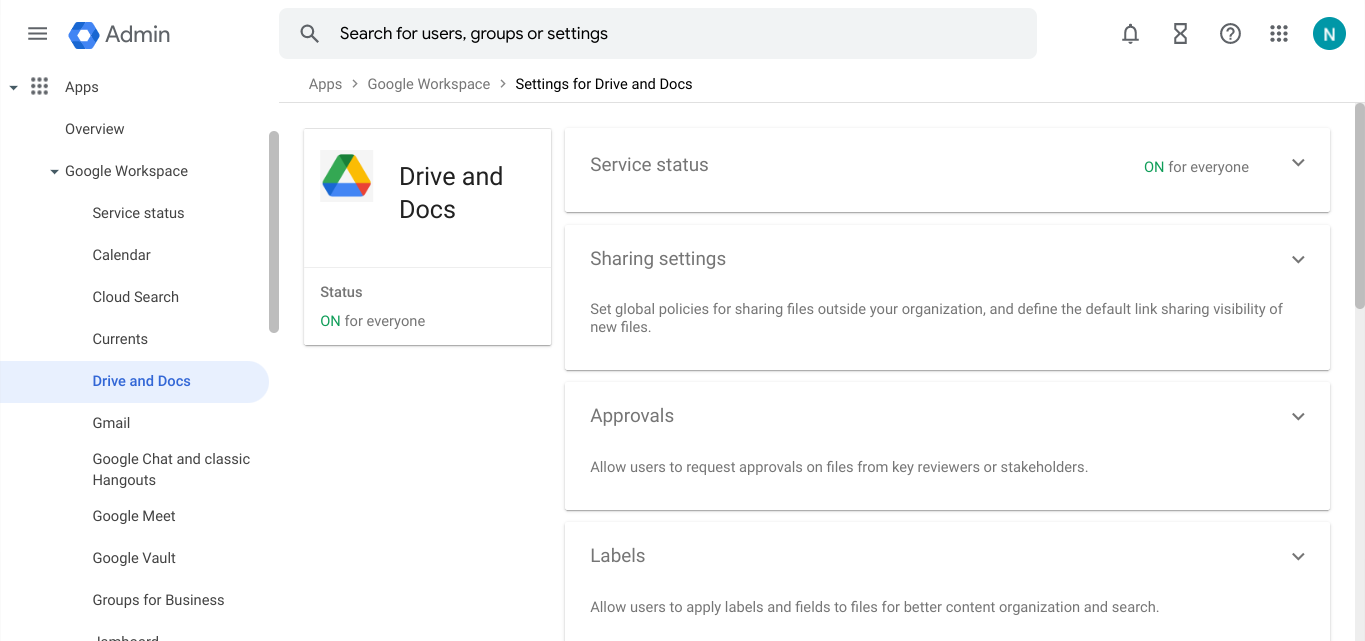Screen dimensions: 1365x641
Task: Click the Approvals card title
Action: [632, 416]
